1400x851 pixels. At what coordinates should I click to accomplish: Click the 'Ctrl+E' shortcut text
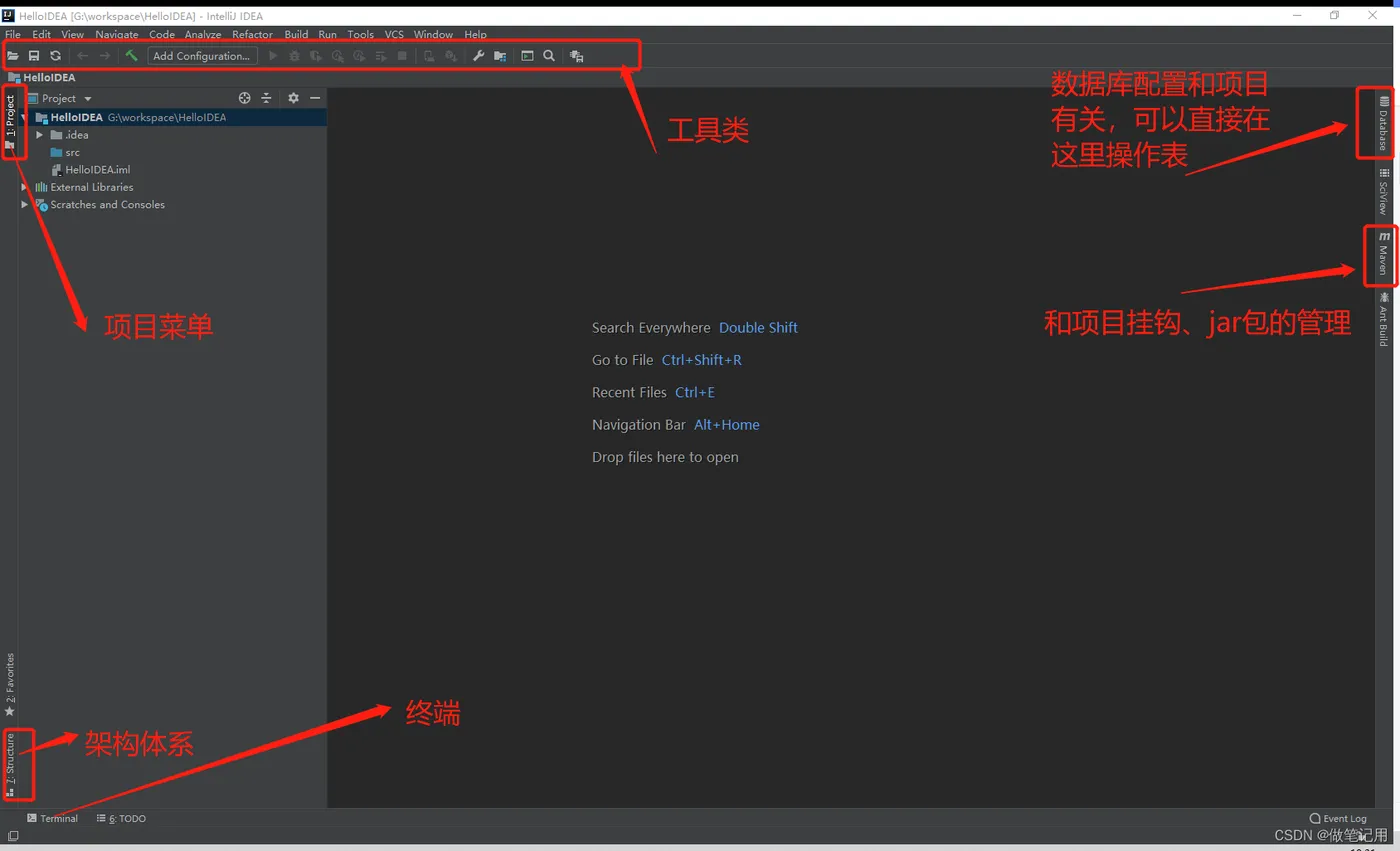click(695, 392)
